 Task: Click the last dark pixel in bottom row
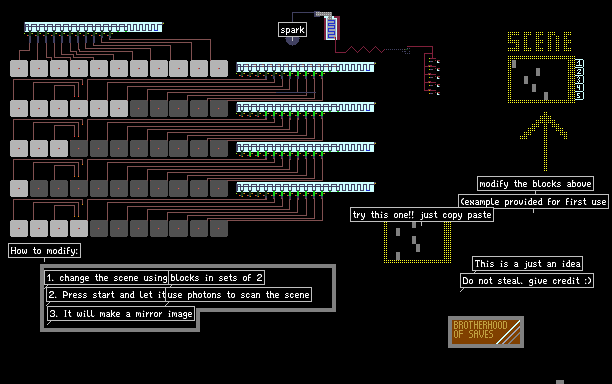[x=219, y=228]
